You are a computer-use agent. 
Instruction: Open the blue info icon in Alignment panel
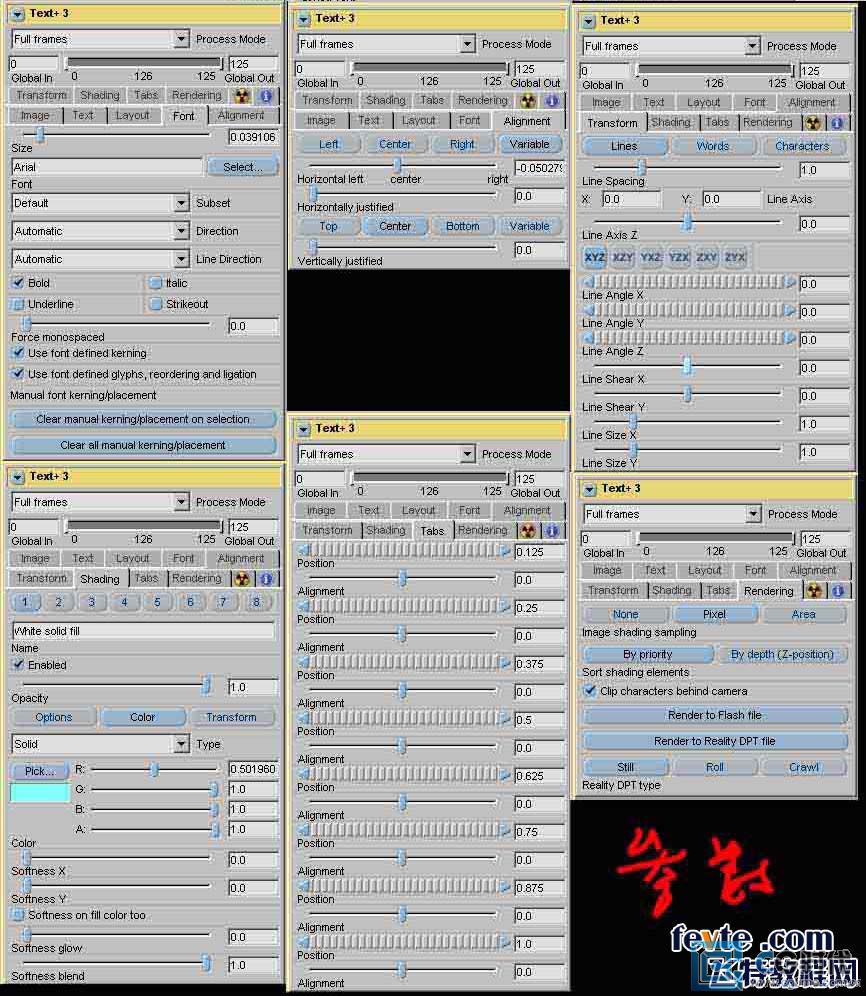552,100
